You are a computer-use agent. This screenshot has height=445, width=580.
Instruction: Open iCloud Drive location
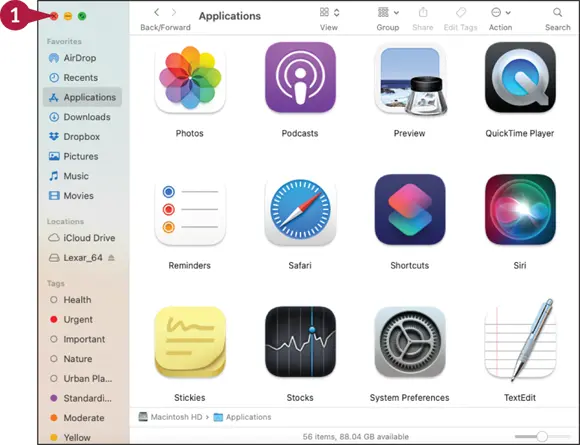(x=82, y=238)
